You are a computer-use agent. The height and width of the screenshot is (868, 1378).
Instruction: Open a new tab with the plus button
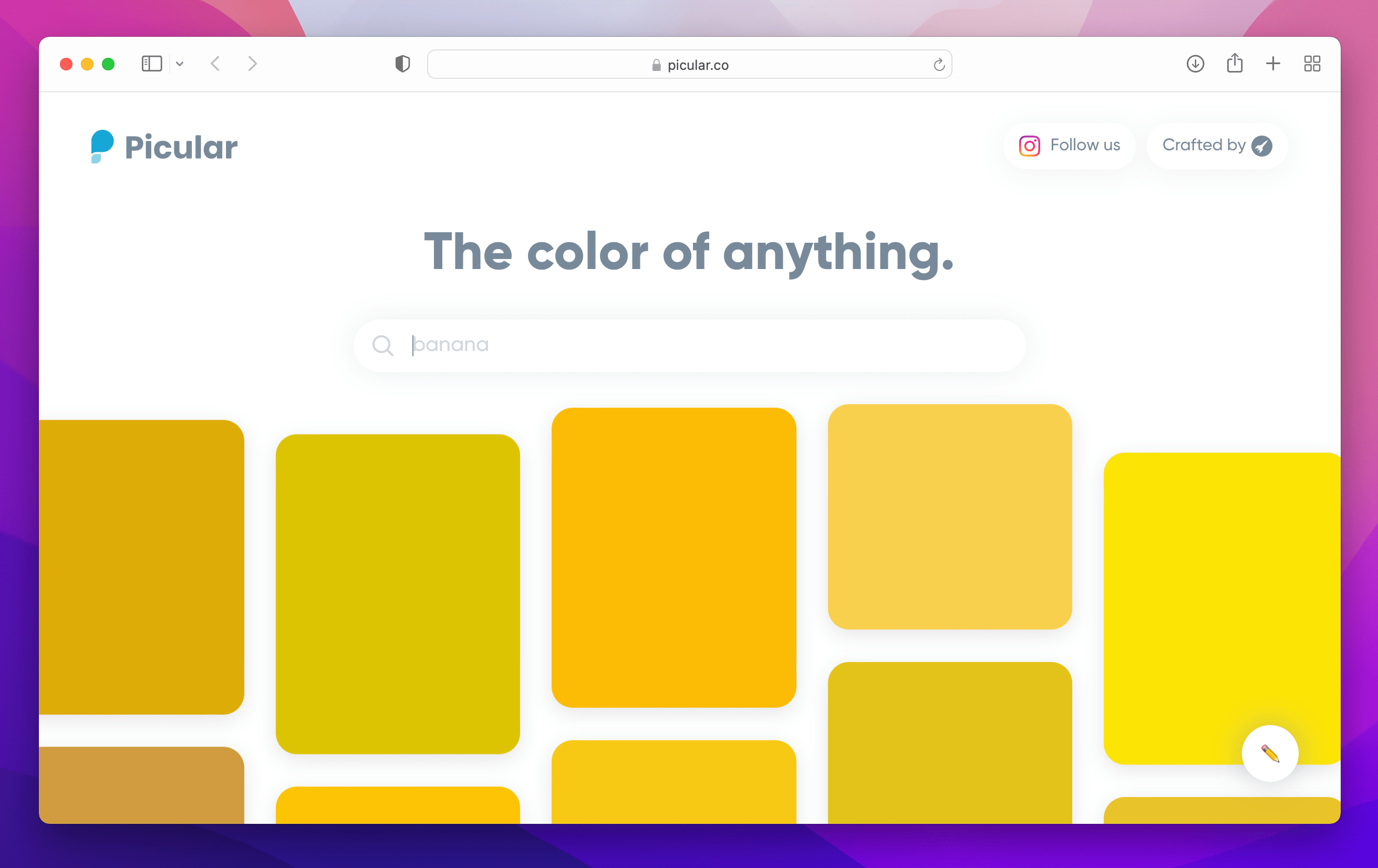pos(1273,64)
